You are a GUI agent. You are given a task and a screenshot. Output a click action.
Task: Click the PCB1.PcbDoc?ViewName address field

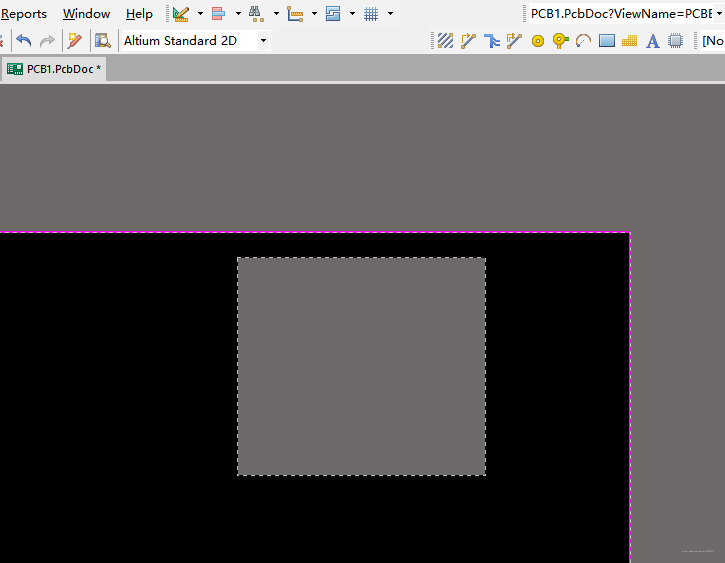click(621, 14)
